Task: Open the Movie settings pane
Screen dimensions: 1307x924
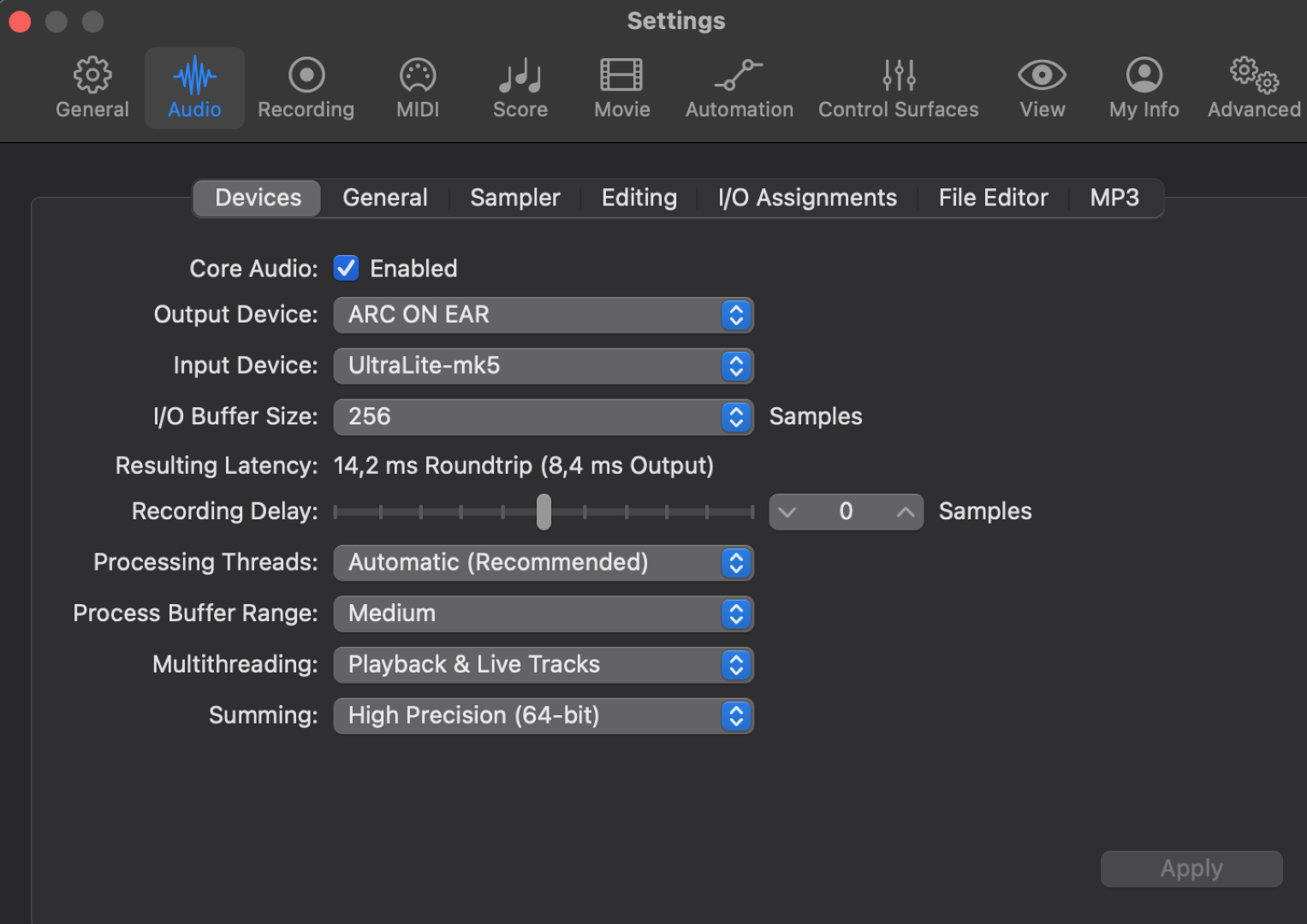Action: (x=621, y=88)
